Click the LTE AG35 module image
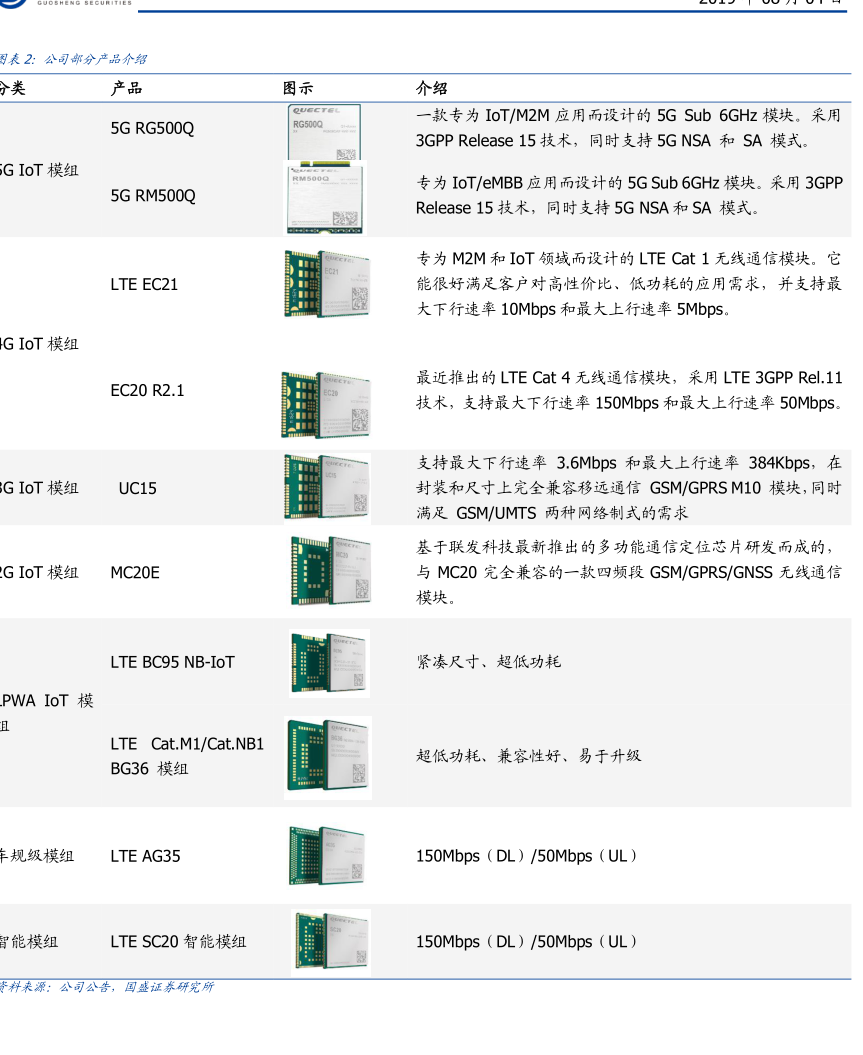Image resolution: width=863 pixels, height=1055 pixels. (x=328, y=856)
